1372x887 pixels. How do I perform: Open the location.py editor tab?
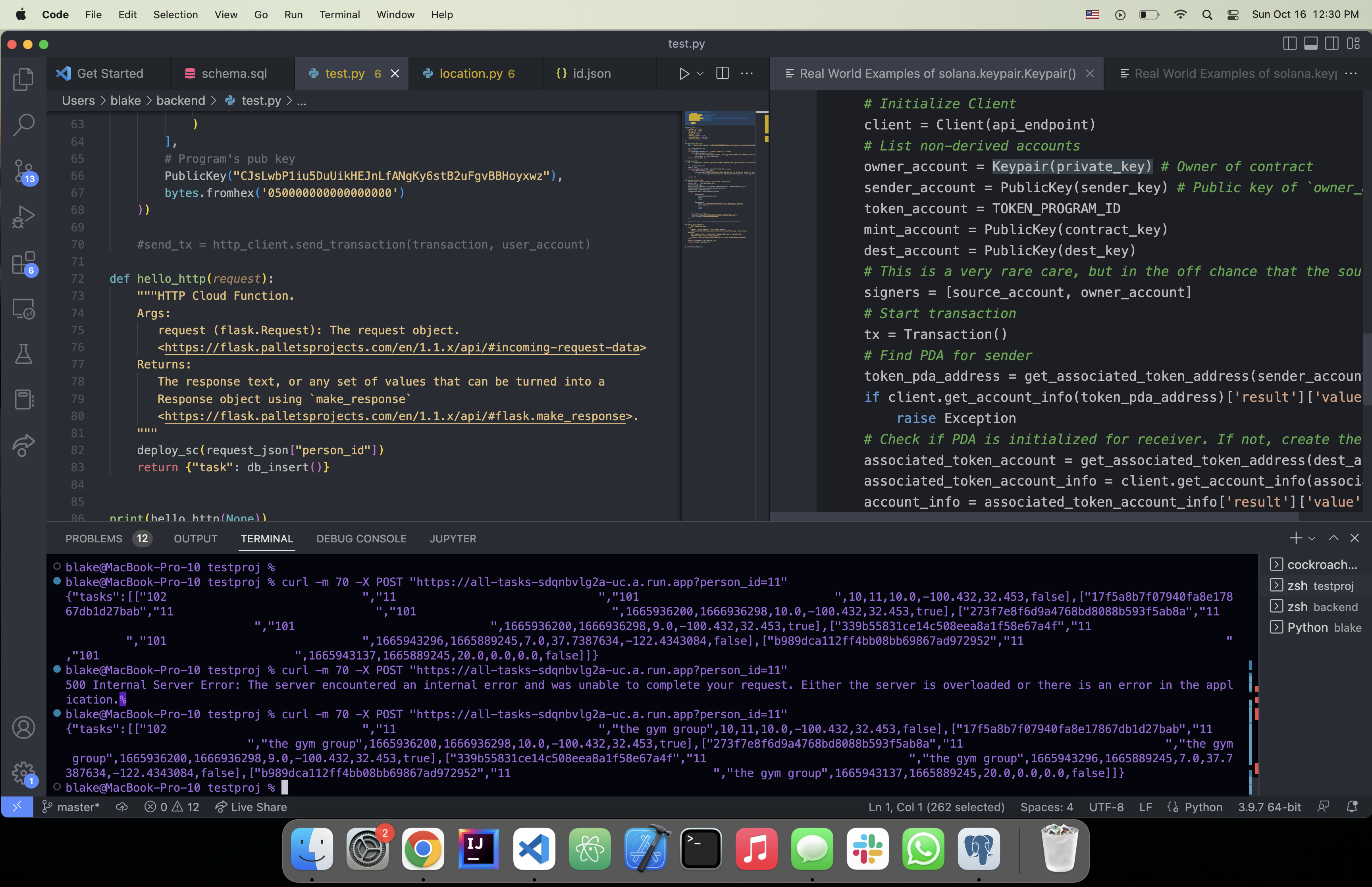pyautogui.click(x=470, y=74)
